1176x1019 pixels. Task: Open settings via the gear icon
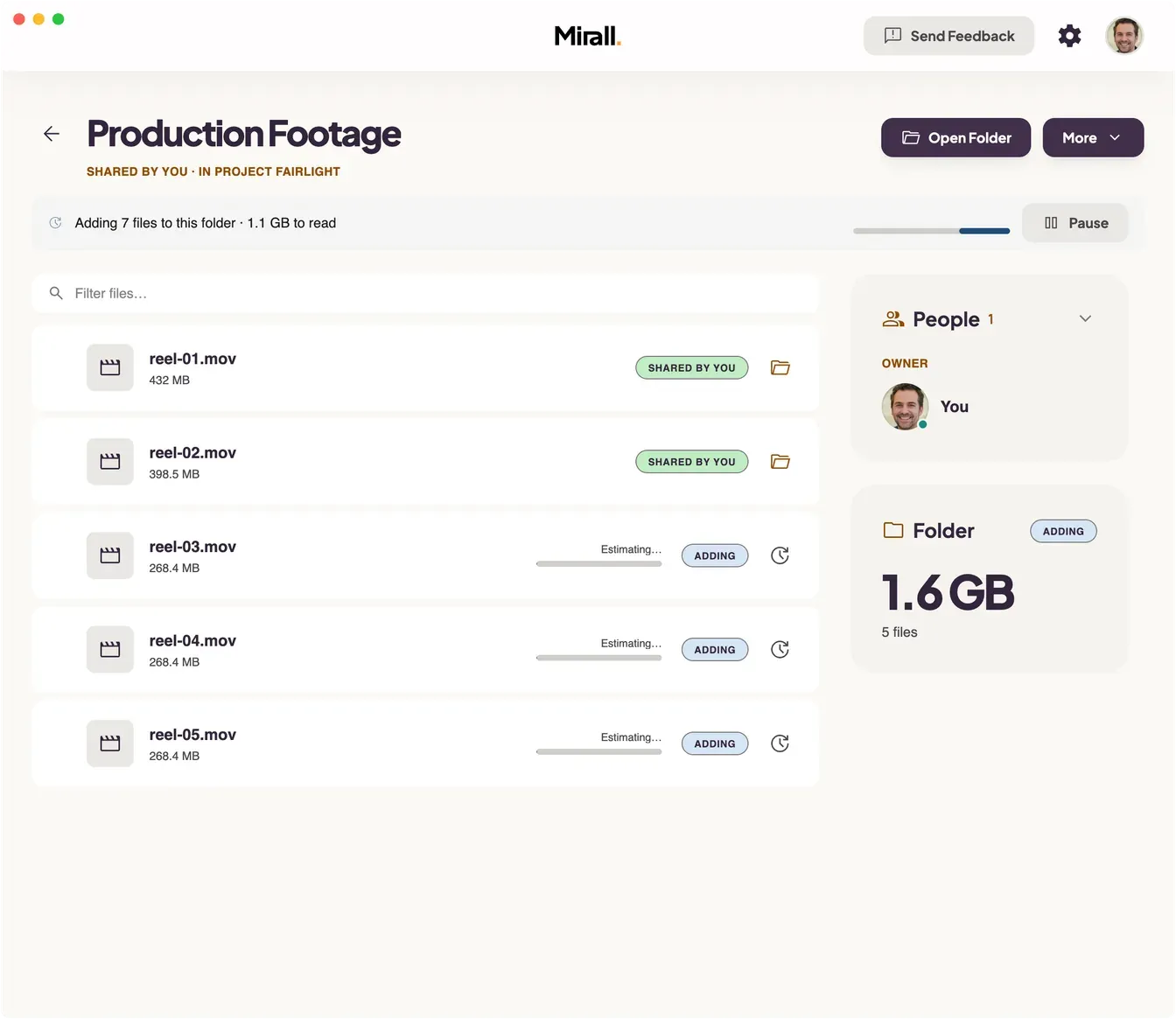pos(1069,36)
